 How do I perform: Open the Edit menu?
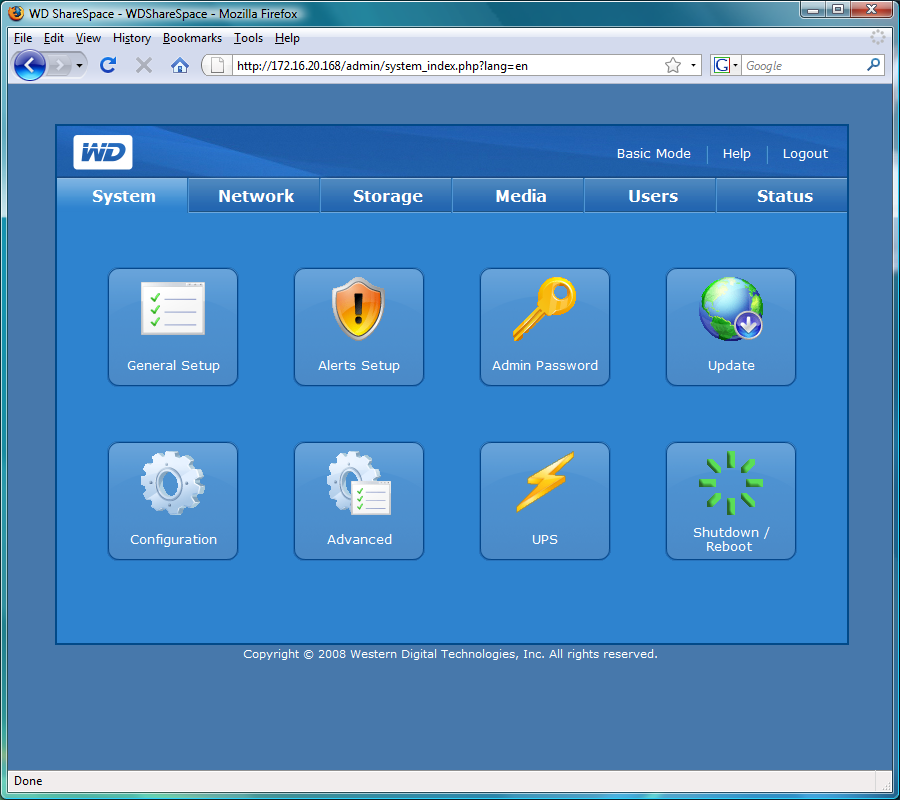point(54,38)
